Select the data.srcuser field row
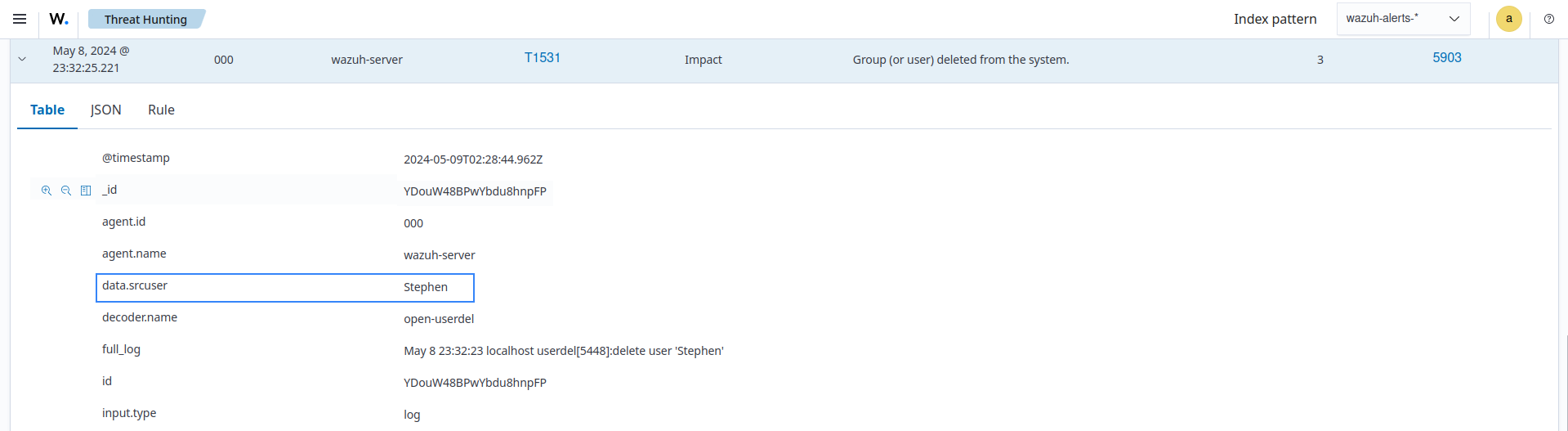This screenshot has height=431, width=1568. click(284, 287)
